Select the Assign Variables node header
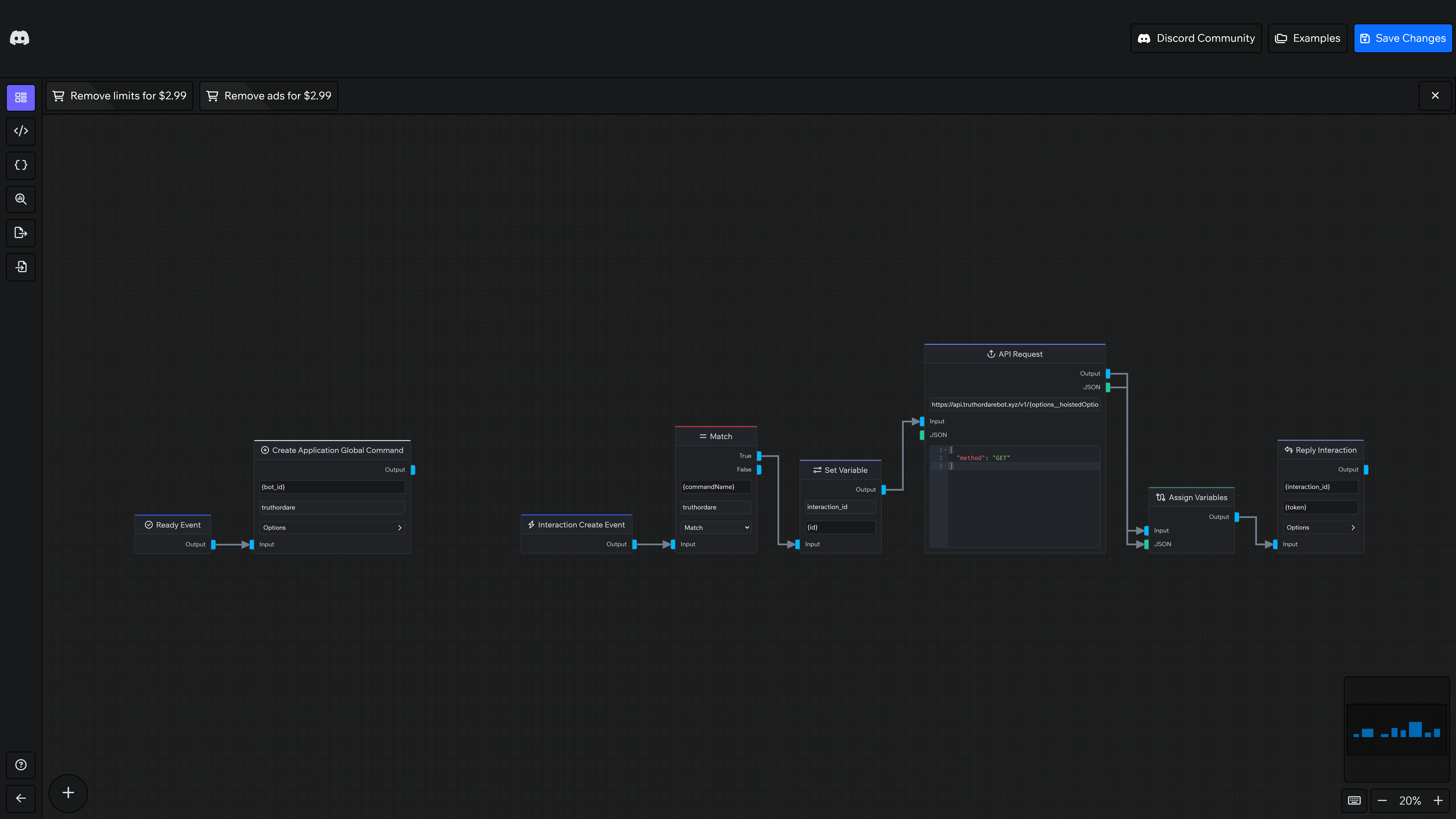This screenshot has width=1456, height=819. coord(1192,497)
